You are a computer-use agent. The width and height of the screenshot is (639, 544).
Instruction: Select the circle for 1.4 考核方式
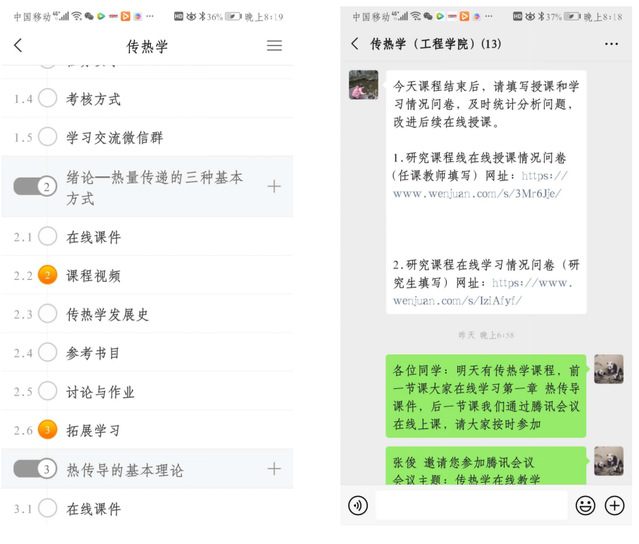tap(48, 98)
